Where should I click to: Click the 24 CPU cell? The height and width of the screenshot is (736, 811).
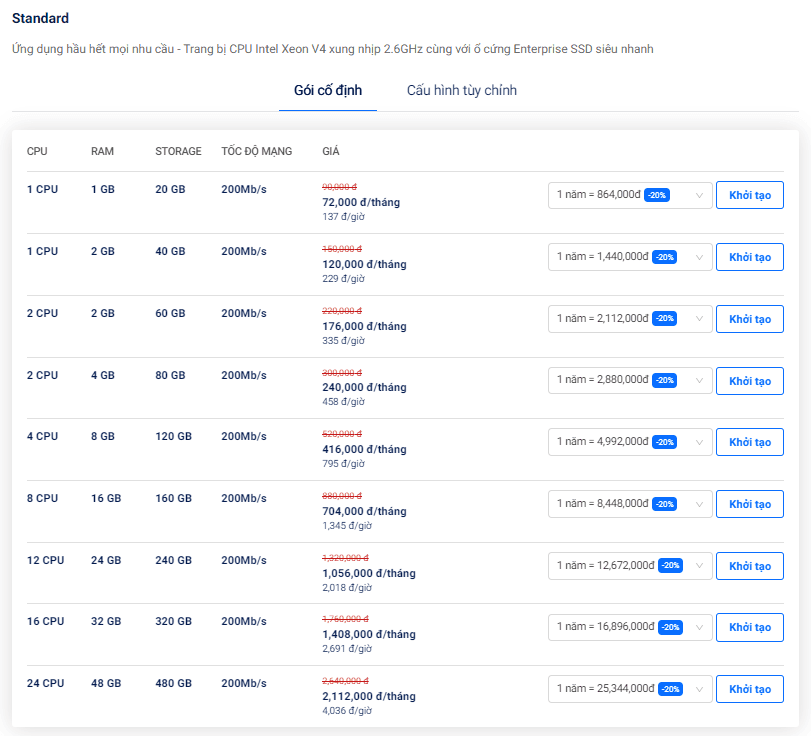click(x=46, y=683)
